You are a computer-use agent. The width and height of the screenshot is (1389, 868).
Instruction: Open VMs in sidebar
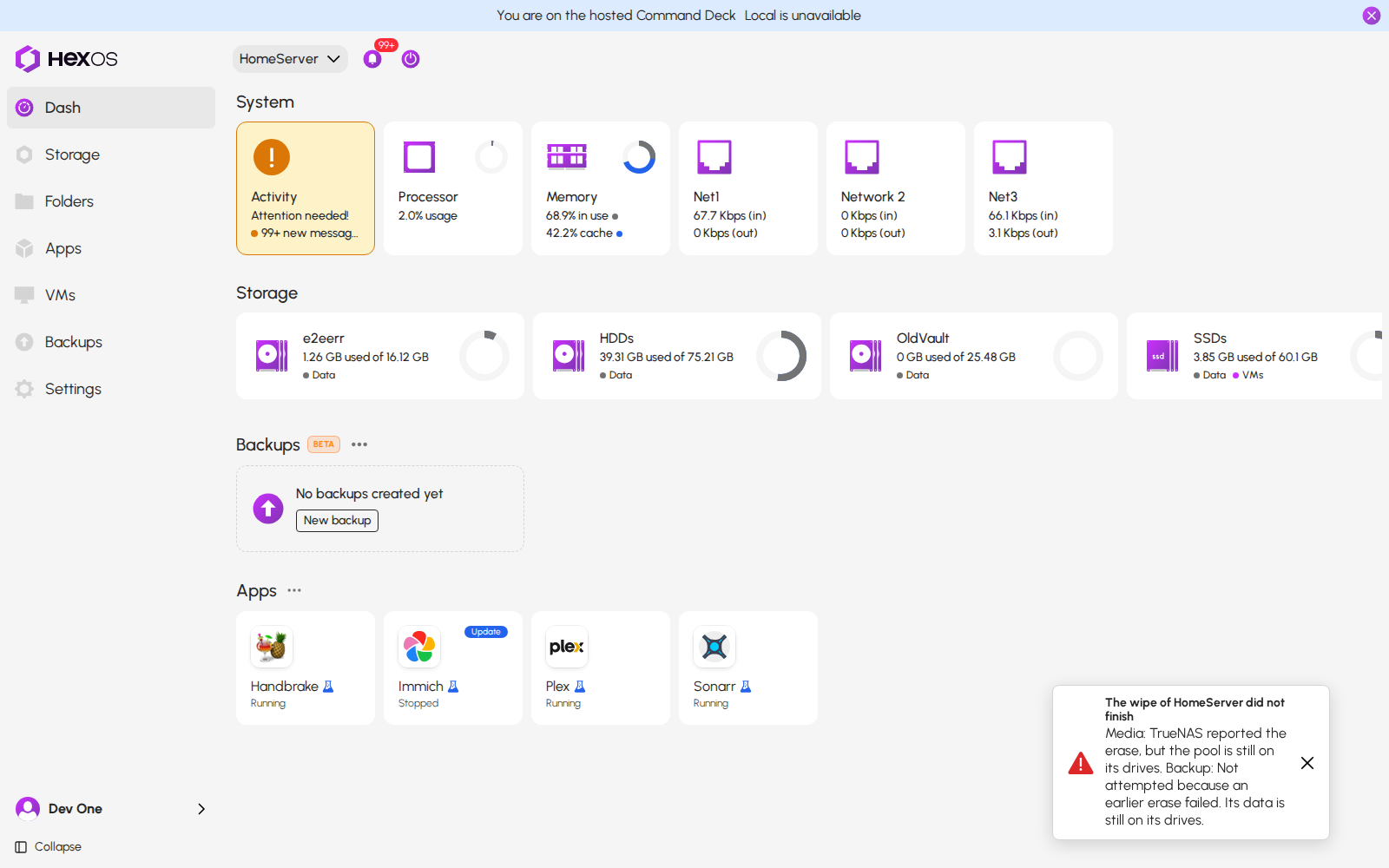111,295
